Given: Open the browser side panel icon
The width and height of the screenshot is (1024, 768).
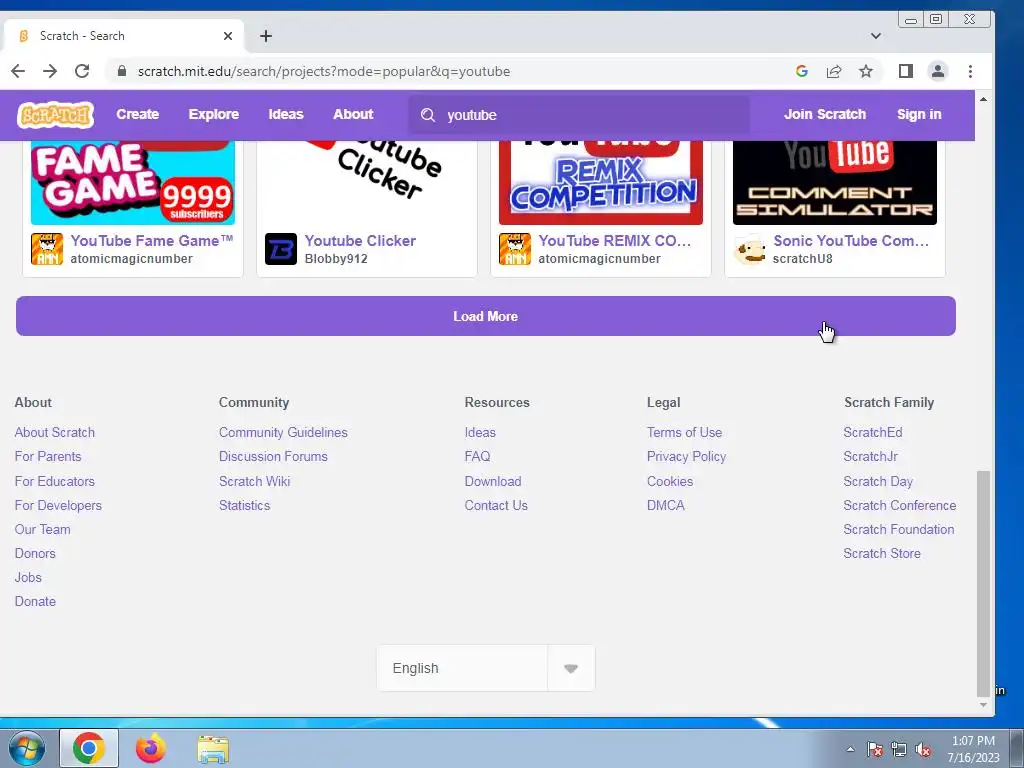Looking at the screenshot, I should [906, 71].
